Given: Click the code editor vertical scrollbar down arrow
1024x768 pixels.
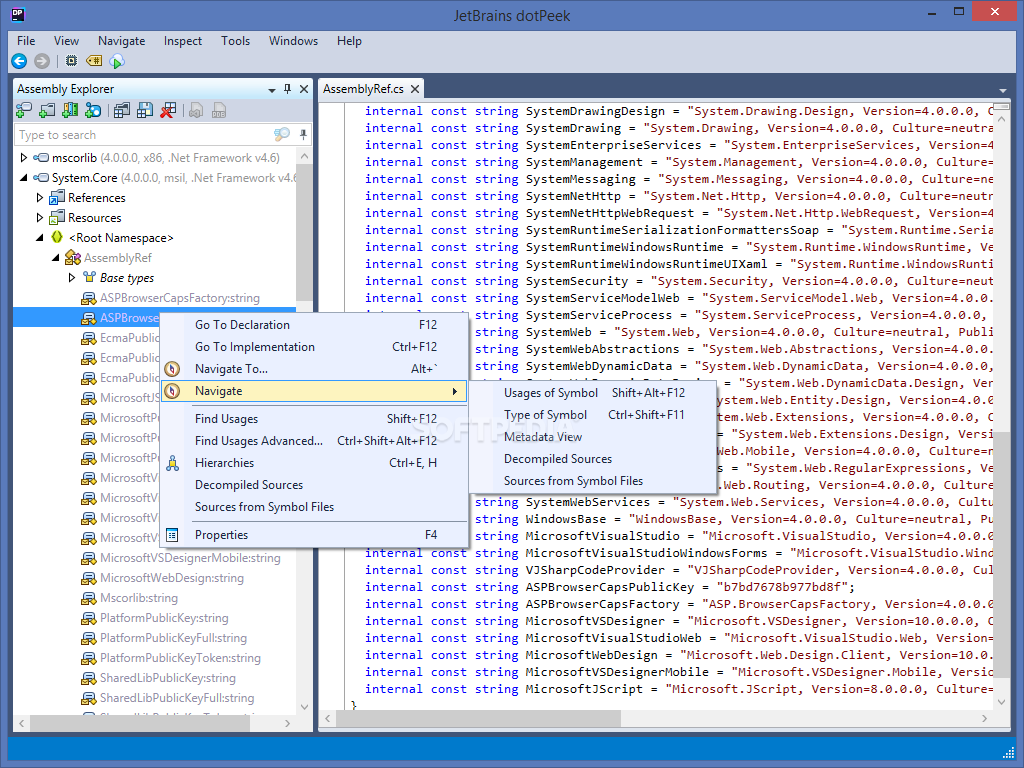Looking at the screenshot, I should [1002, 702].
